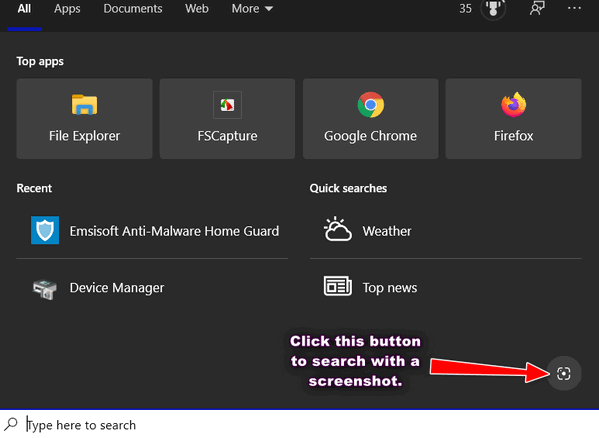Open the rewards trophy icon
This screenshot has height=438, width=599.
pos(493,8)
